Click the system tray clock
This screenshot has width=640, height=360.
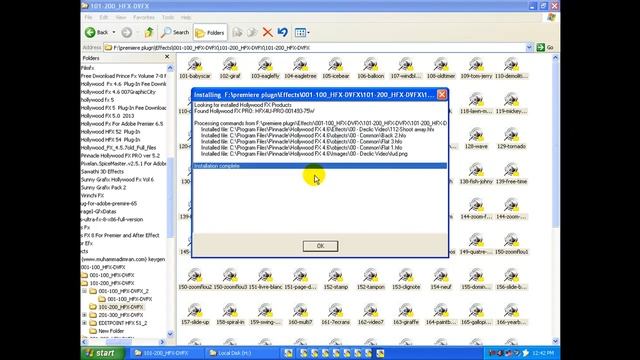pos(543,353)
